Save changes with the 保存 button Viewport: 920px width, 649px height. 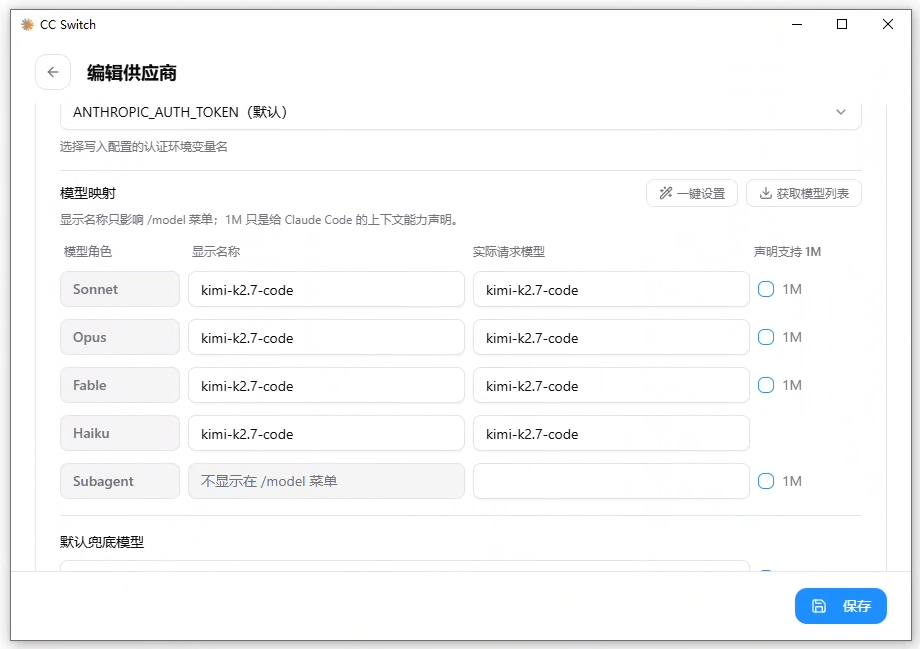point(840,606)
